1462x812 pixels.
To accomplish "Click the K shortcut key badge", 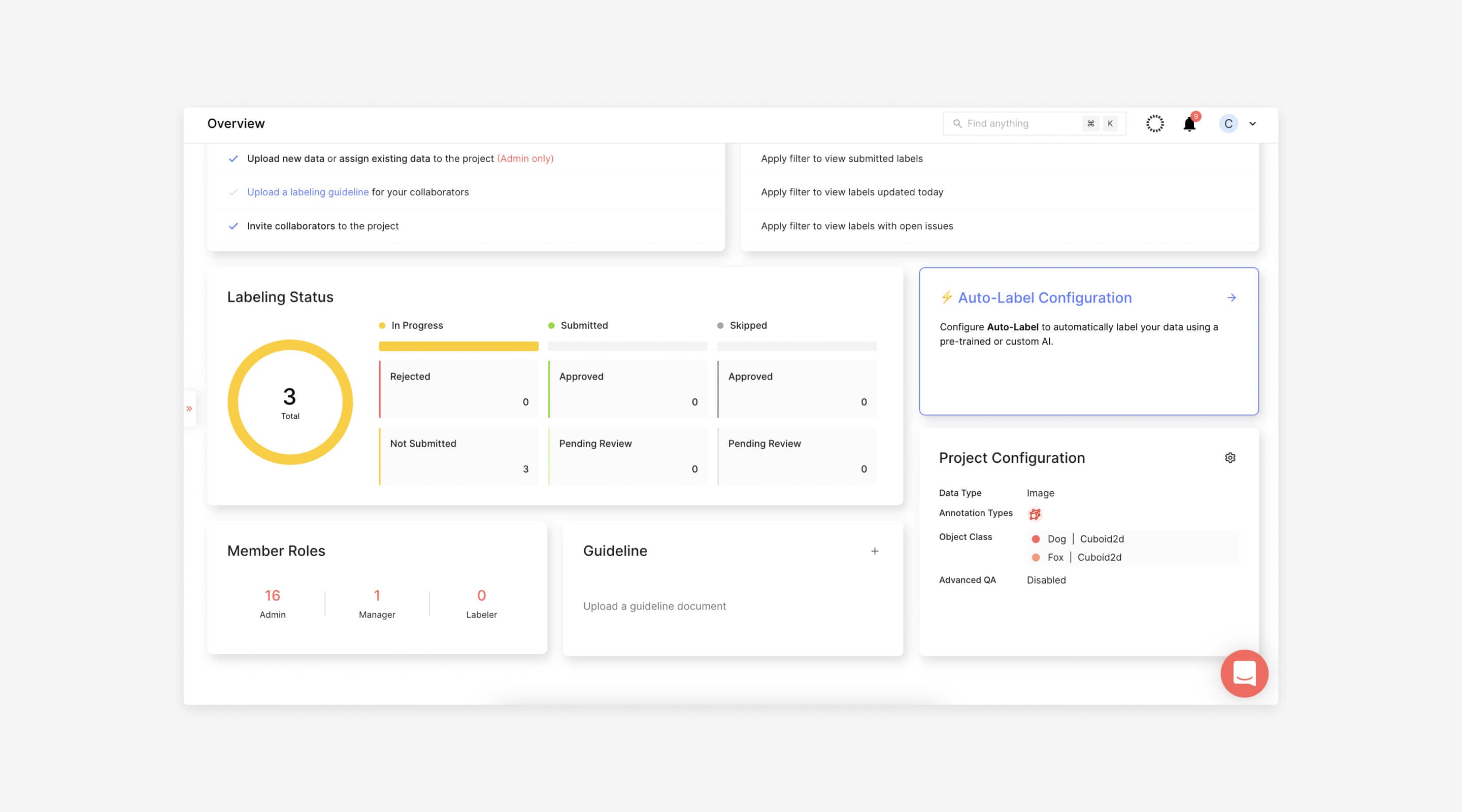I will [1110, 124].
